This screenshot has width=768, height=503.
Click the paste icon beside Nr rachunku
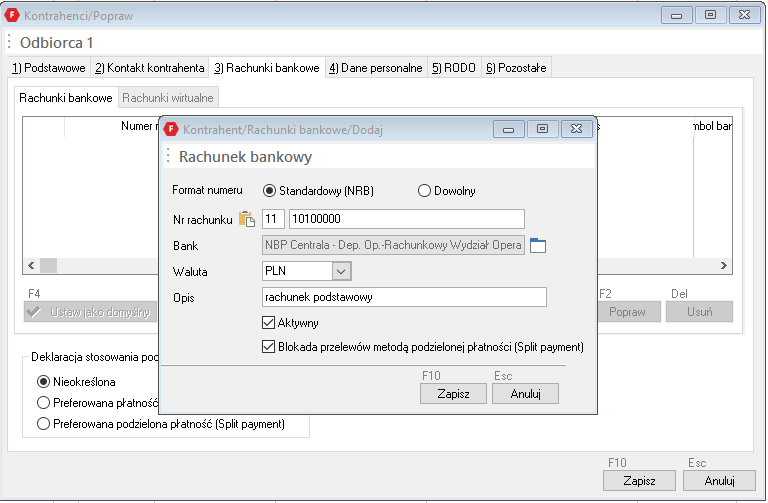(x=247, y=219)
